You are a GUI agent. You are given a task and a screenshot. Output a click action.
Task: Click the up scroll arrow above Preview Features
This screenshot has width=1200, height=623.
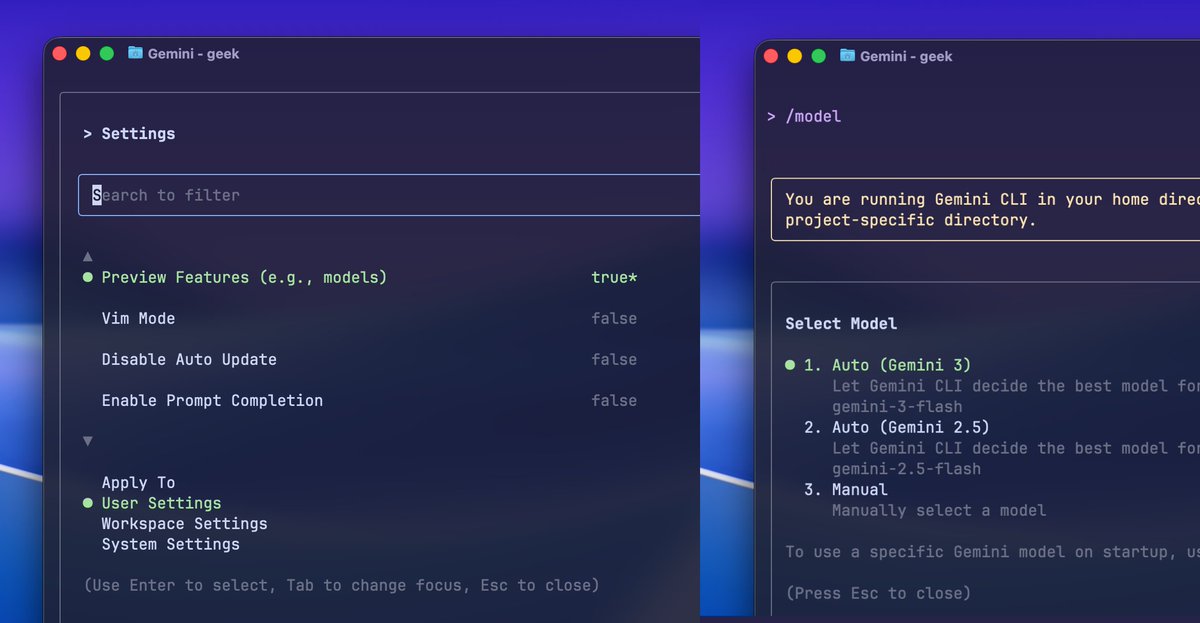click(x=87, y=255)
